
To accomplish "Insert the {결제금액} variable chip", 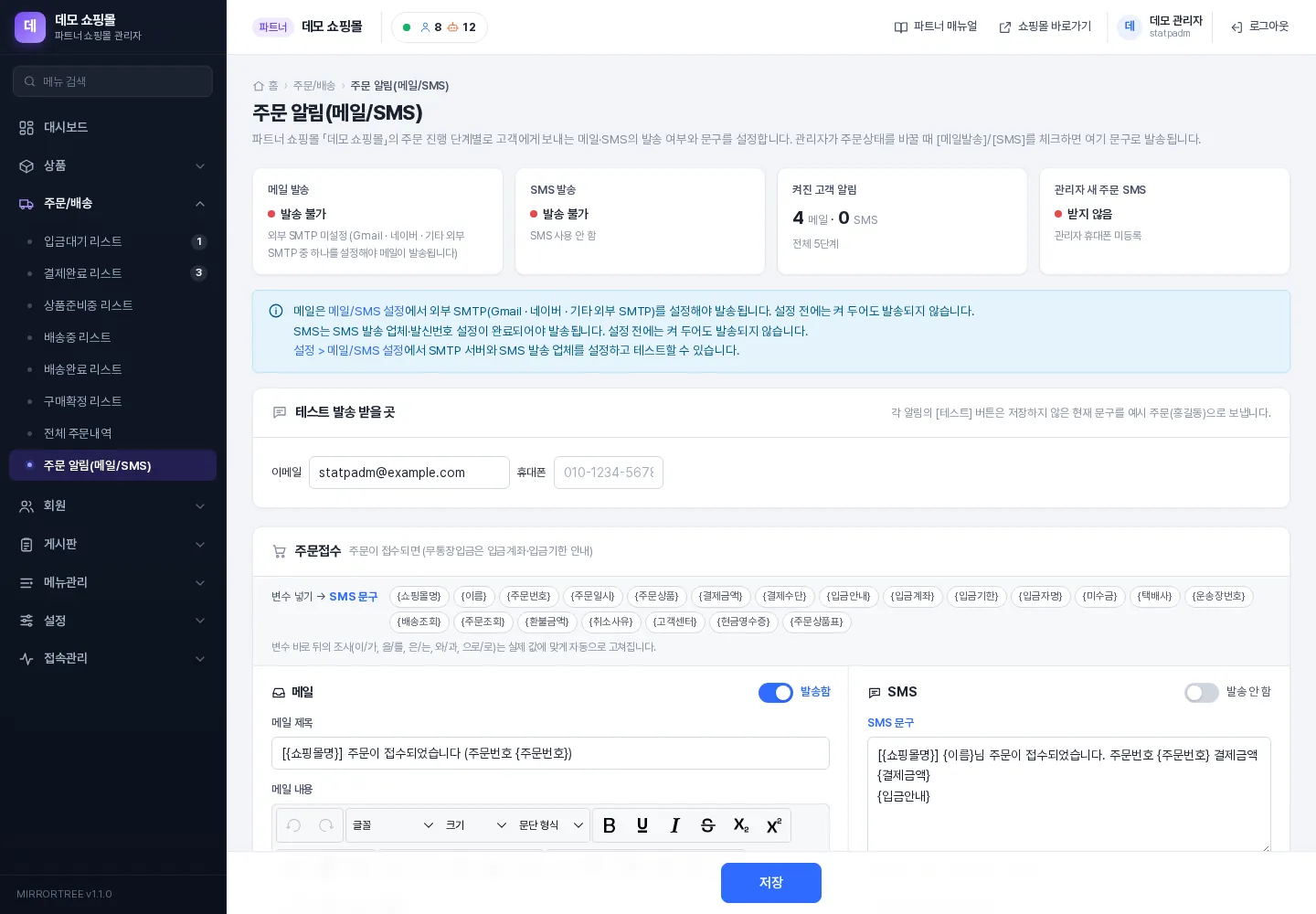I will [x=721, y=597].
